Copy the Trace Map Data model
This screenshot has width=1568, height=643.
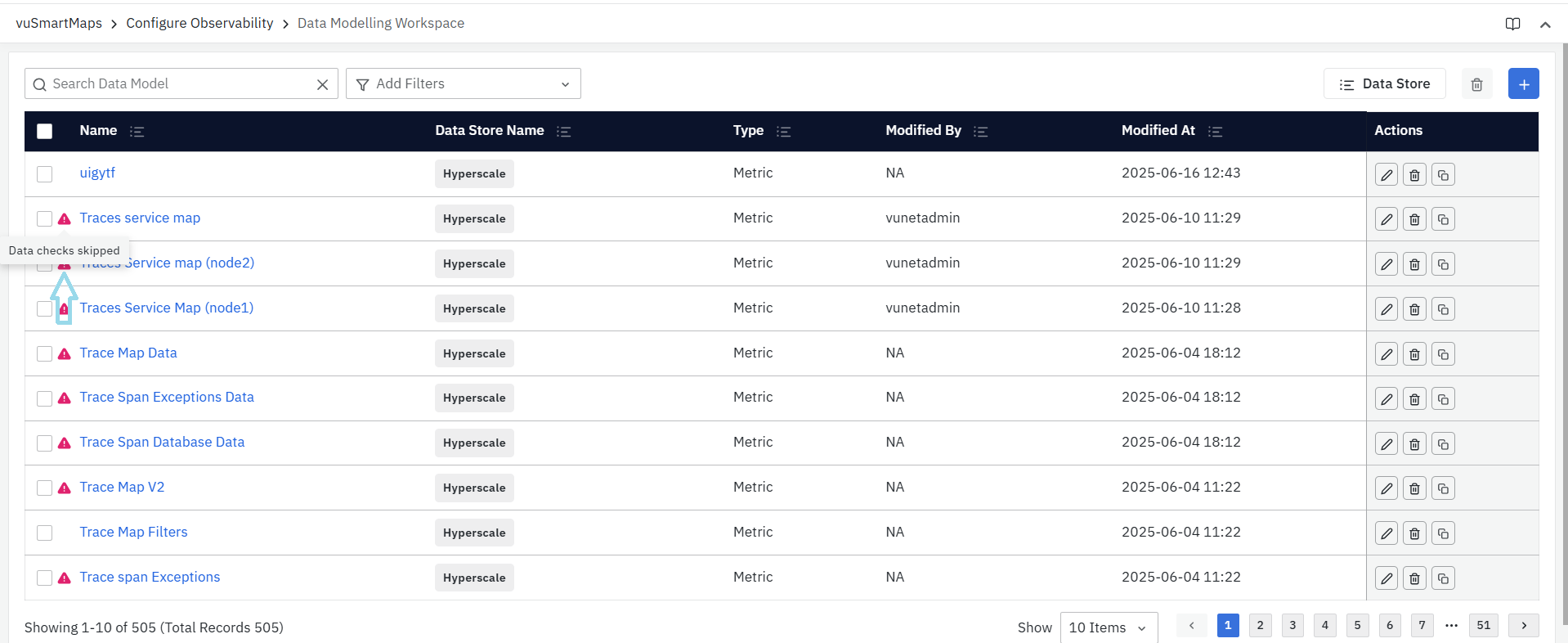click(1443, 354)
